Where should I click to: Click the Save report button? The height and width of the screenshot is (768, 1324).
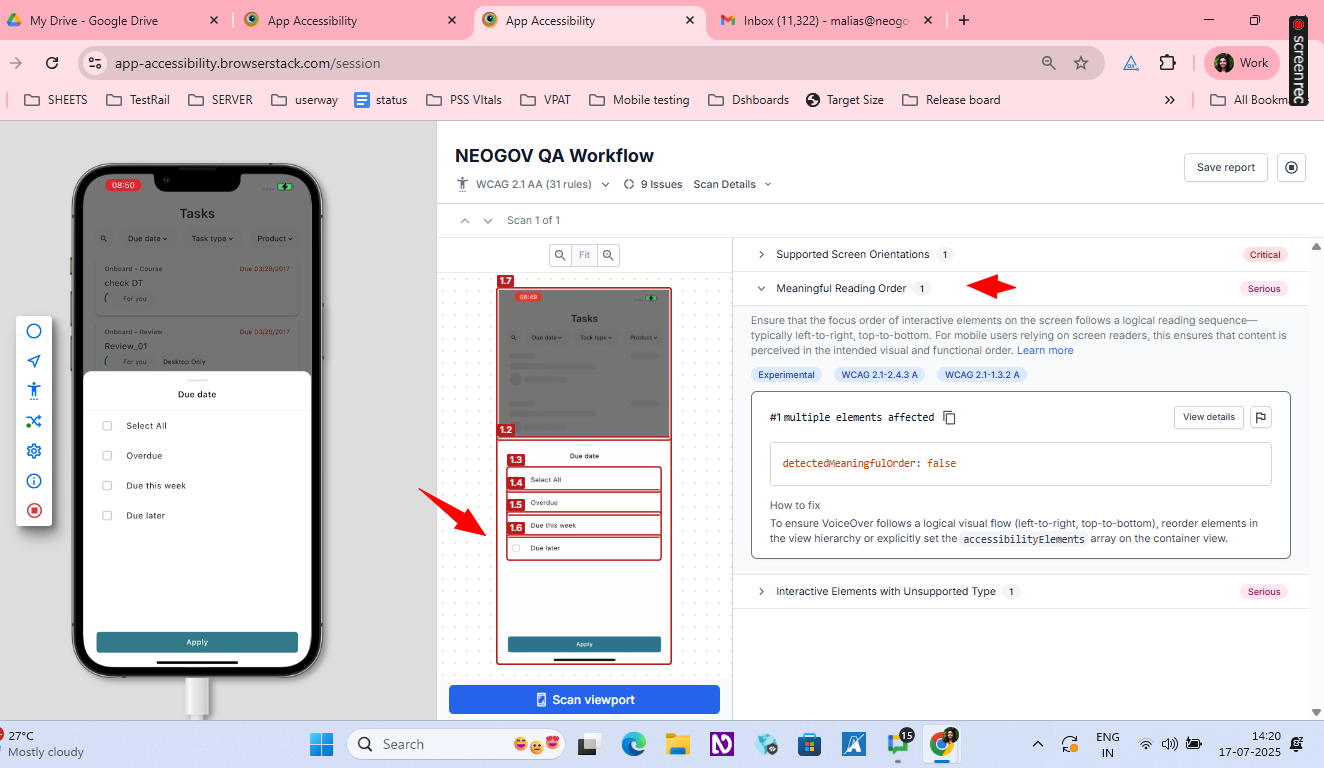1225,167
